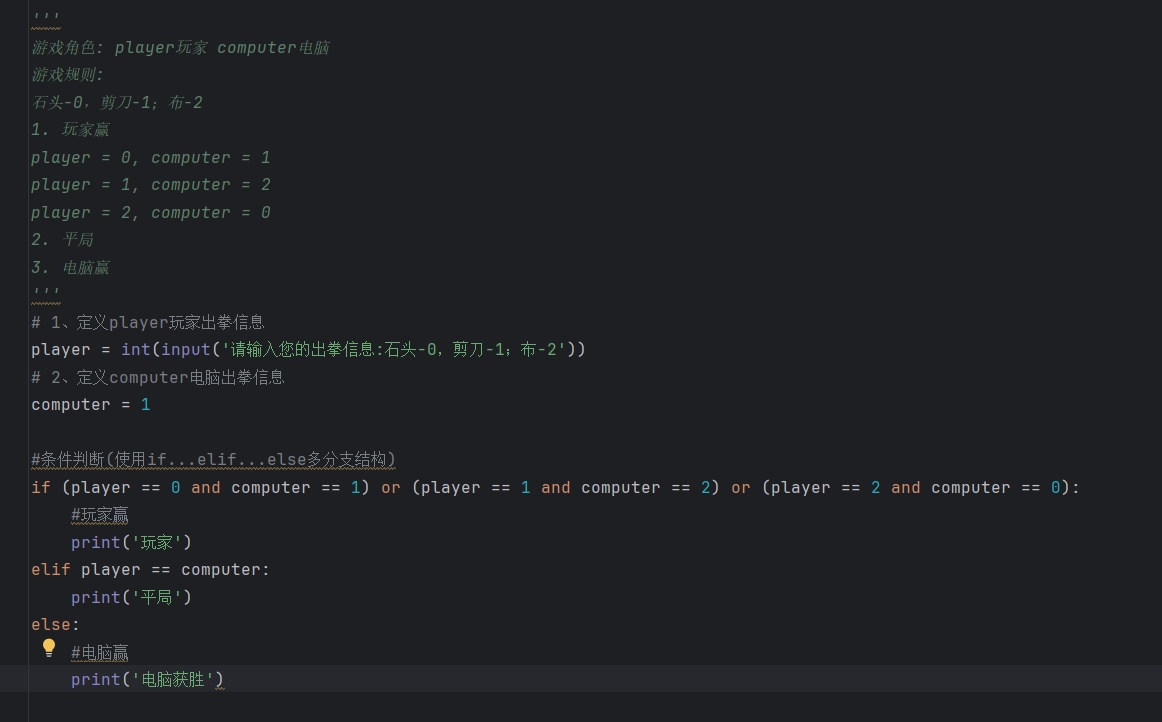Click the 'player = int(input(' code line
Image resolution: width=1162 pixels, height=722 pixels.
(x=308, y=349)
